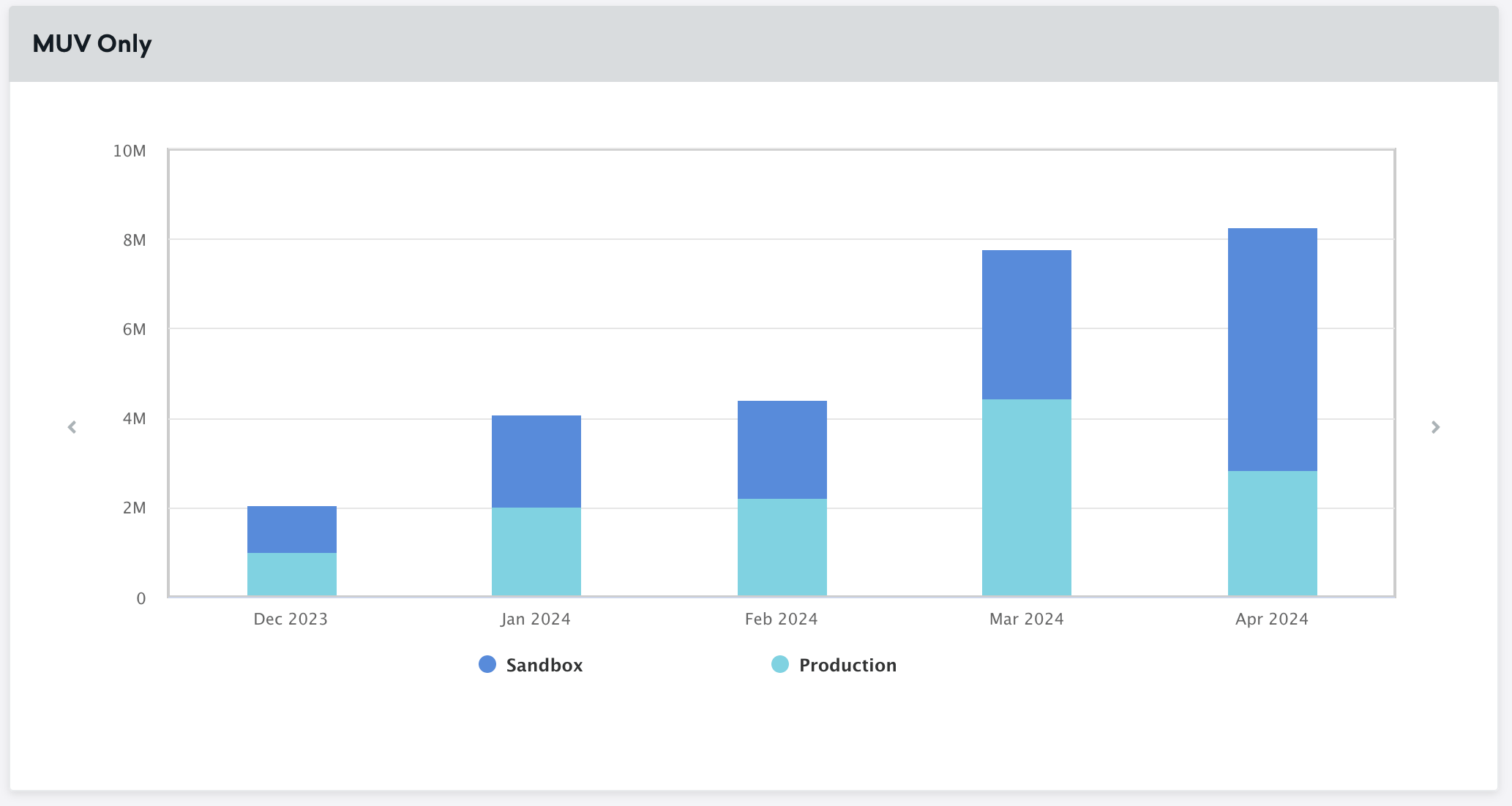Click the 0 y-axis label

click(141, 598)
